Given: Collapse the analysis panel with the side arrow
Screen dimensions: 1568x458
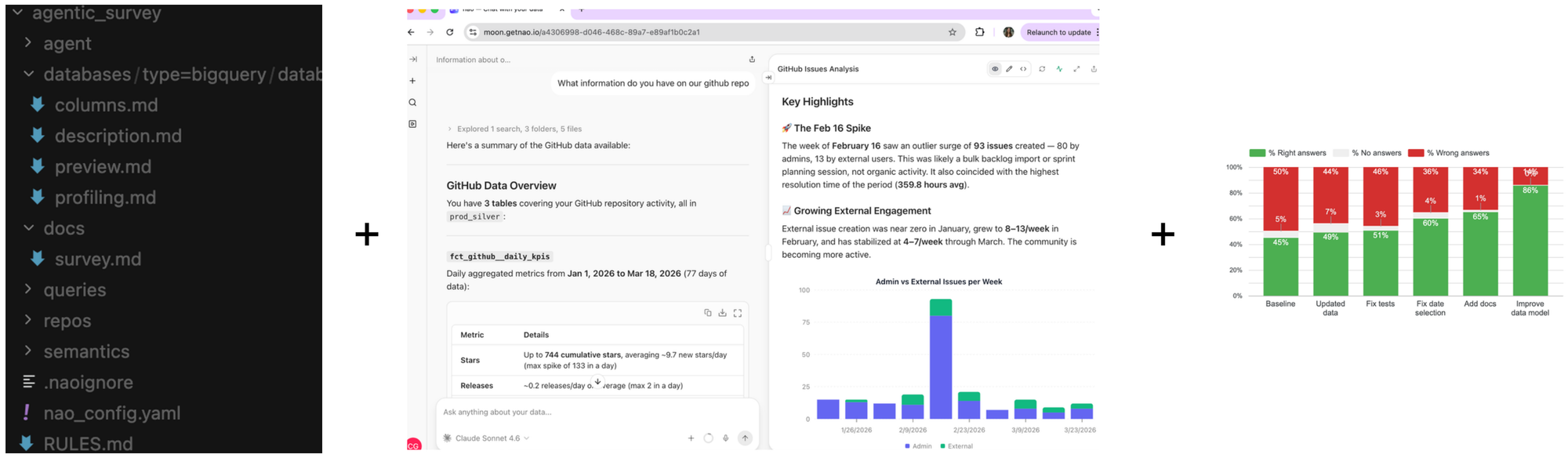Looking at the screenshot, I should [768, 78].
